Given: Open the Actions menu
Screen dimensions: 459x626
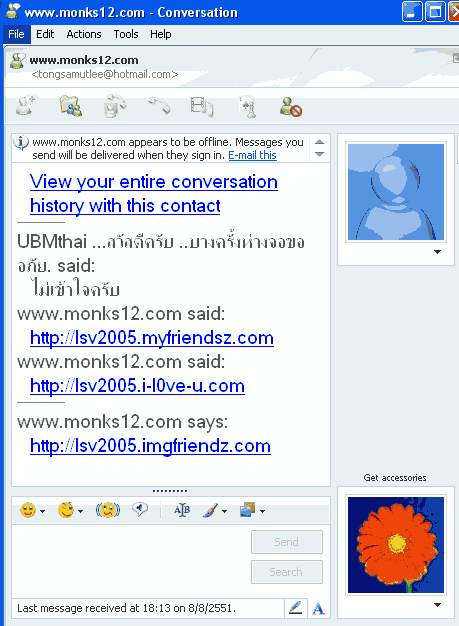Looking at the screenshot, I should (x=84, y=34).
